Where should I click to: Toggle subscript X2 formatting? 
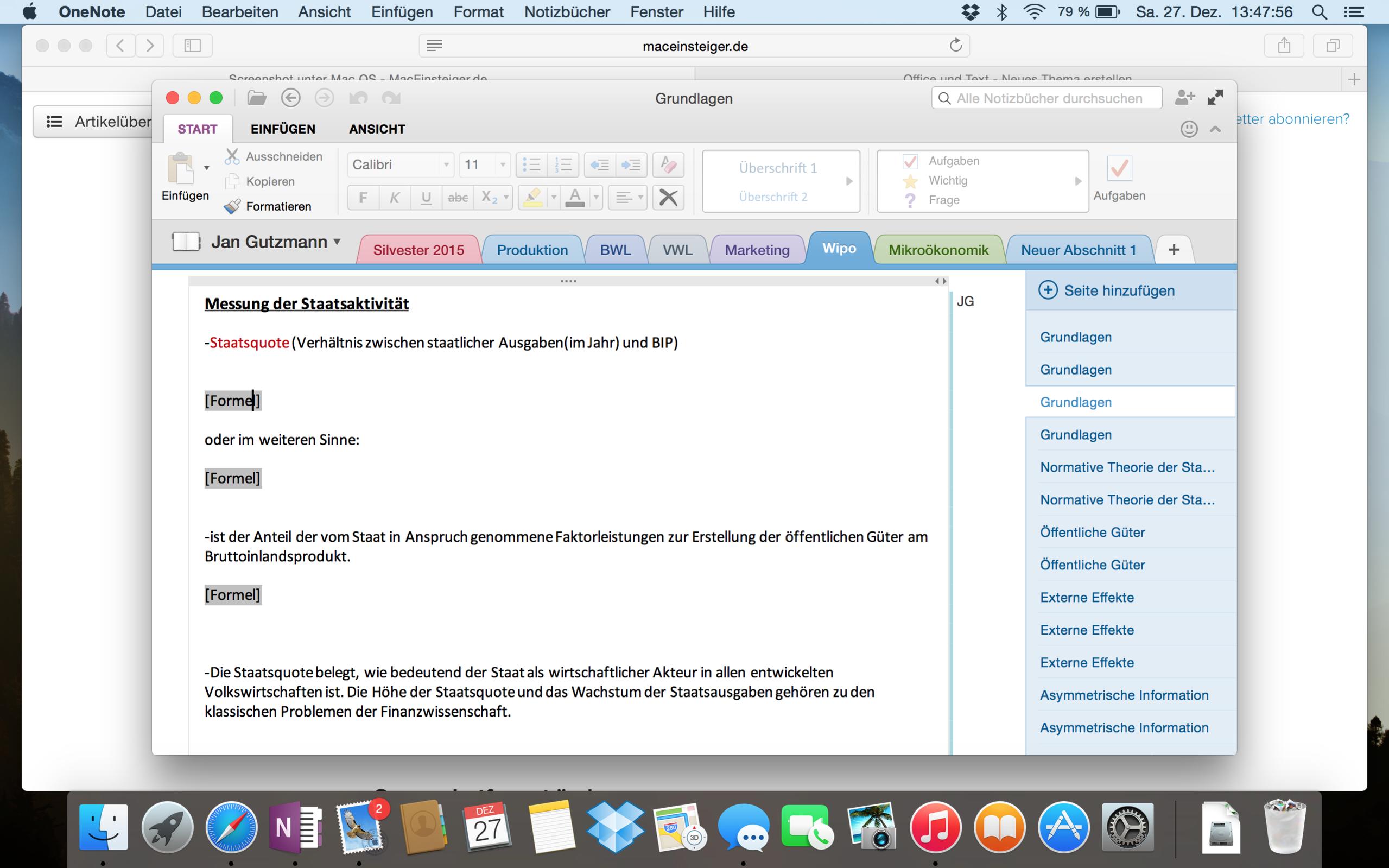click(489, 198)
